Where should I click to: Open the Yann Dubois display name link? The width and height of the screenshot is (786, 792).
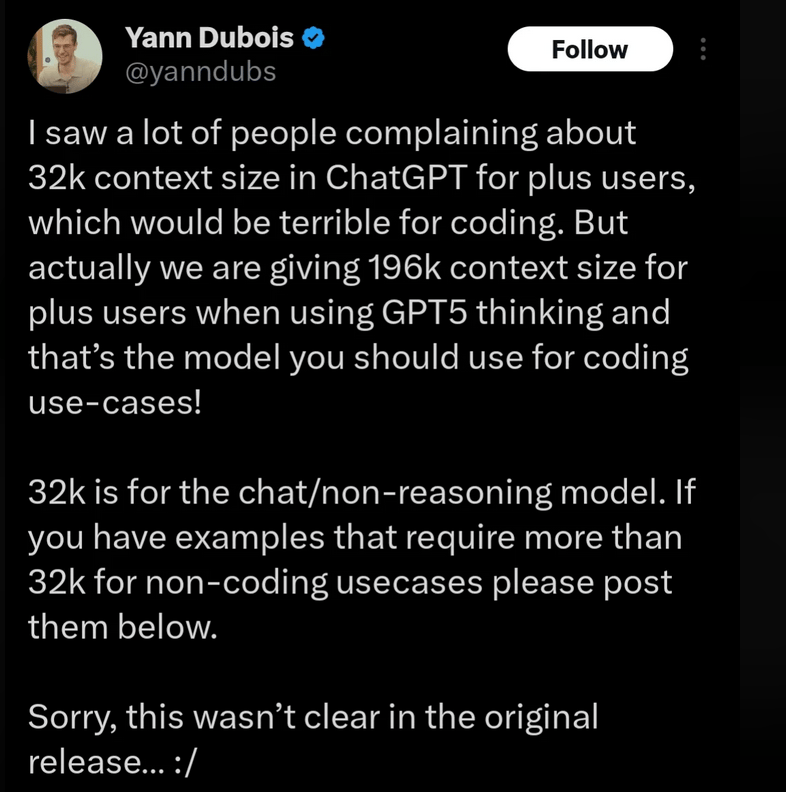pyautogui.click(x=209, y=38)
